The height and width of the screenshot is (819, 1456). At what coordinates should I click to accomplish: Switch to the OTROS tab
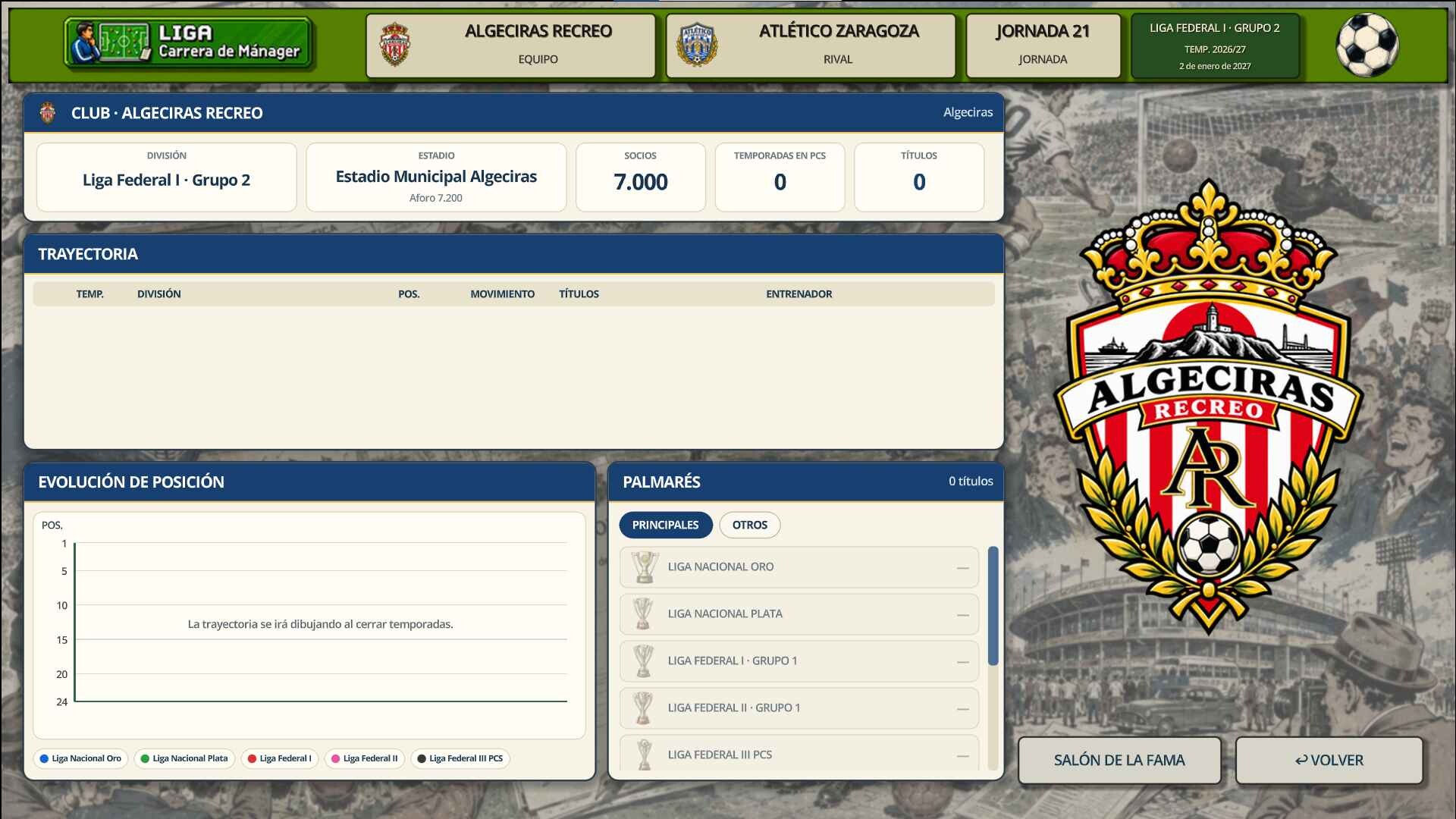tap(749, 525)
